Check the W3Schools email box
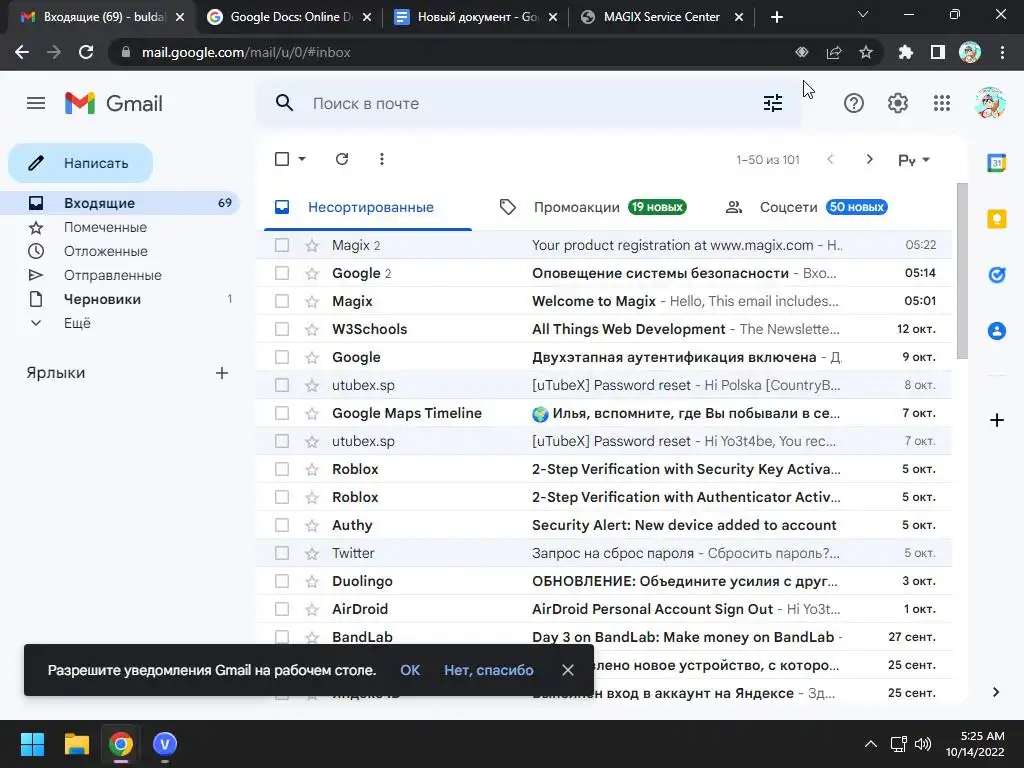The height and width of the screenshot is (768, 1024). pyautogui.click(x=282, y=329)
